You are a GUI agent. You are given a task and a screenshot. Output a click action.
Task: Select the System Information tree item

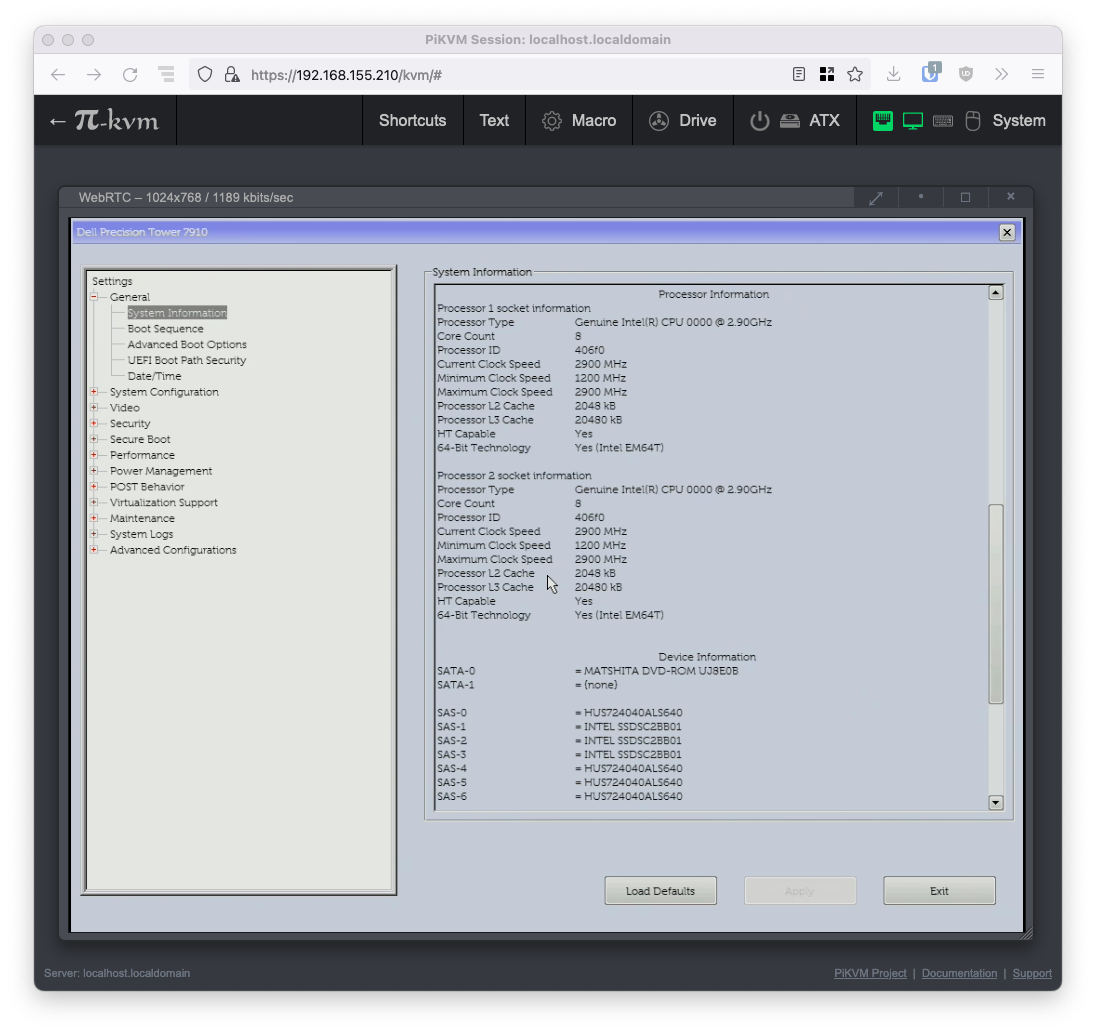177,313
